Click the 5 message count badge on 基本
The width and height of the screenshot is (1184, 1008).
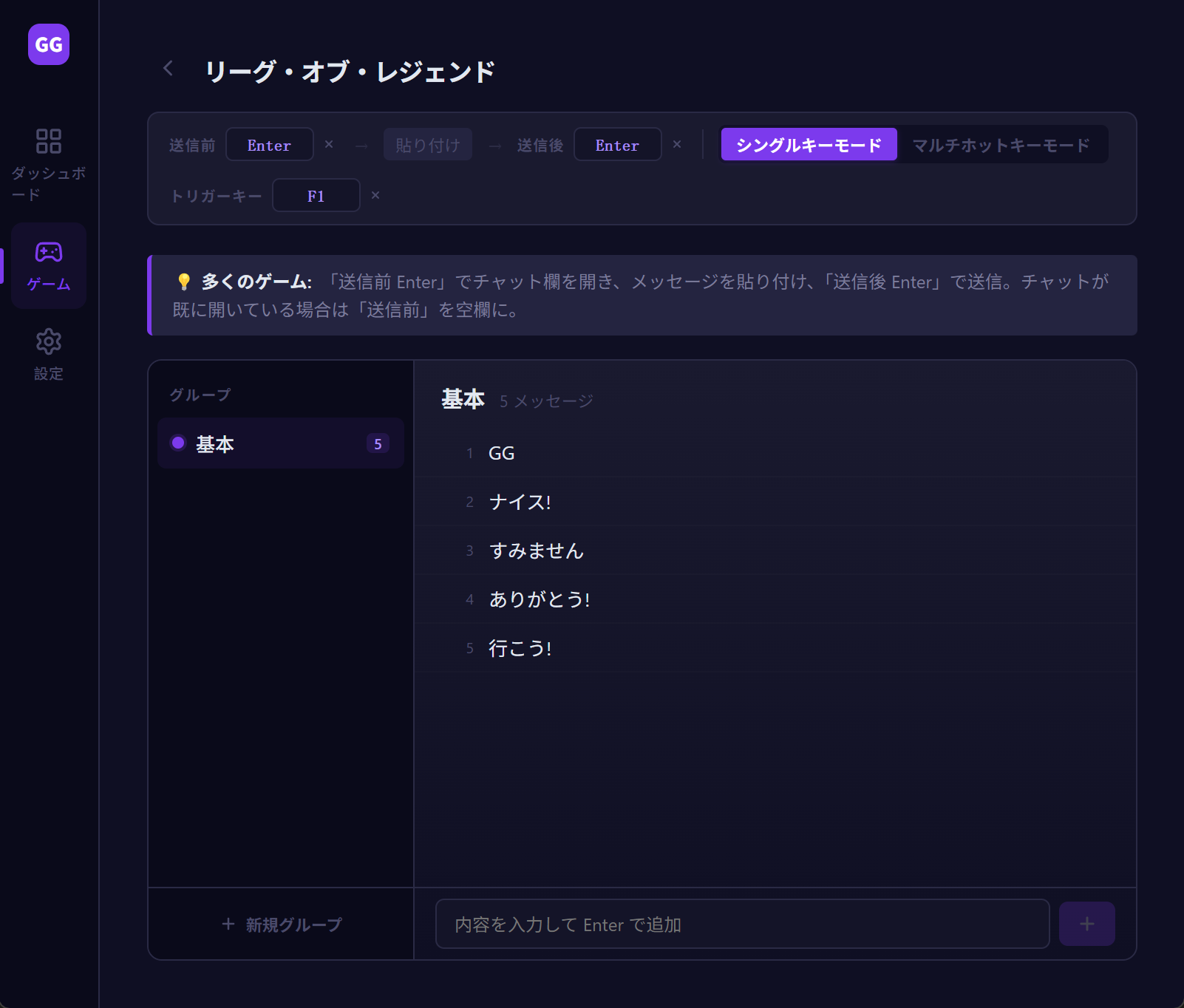378,443
